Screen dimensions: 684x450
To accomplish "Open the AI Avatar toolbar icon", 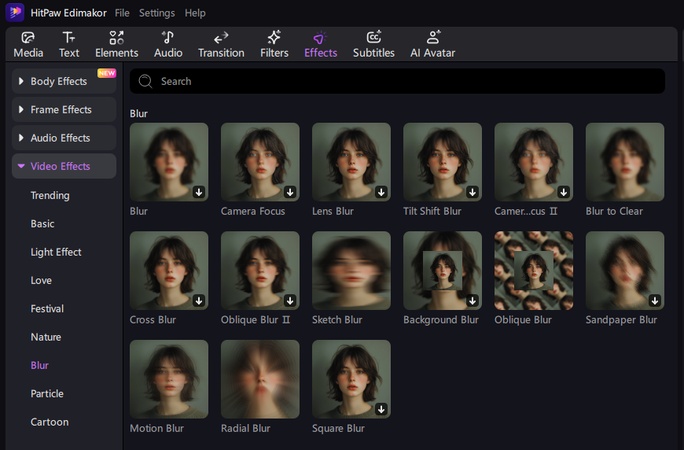I will click(x=433, y=38).
